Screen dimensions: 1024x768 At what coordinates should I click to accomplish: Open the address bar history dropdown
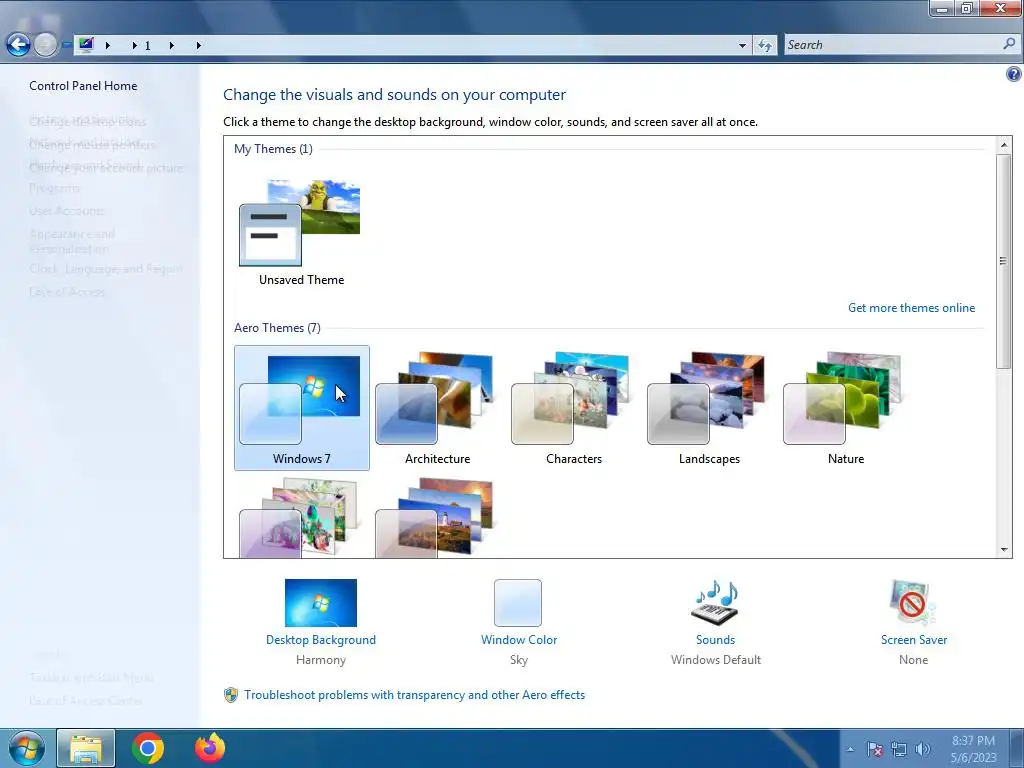click(742, 45)
